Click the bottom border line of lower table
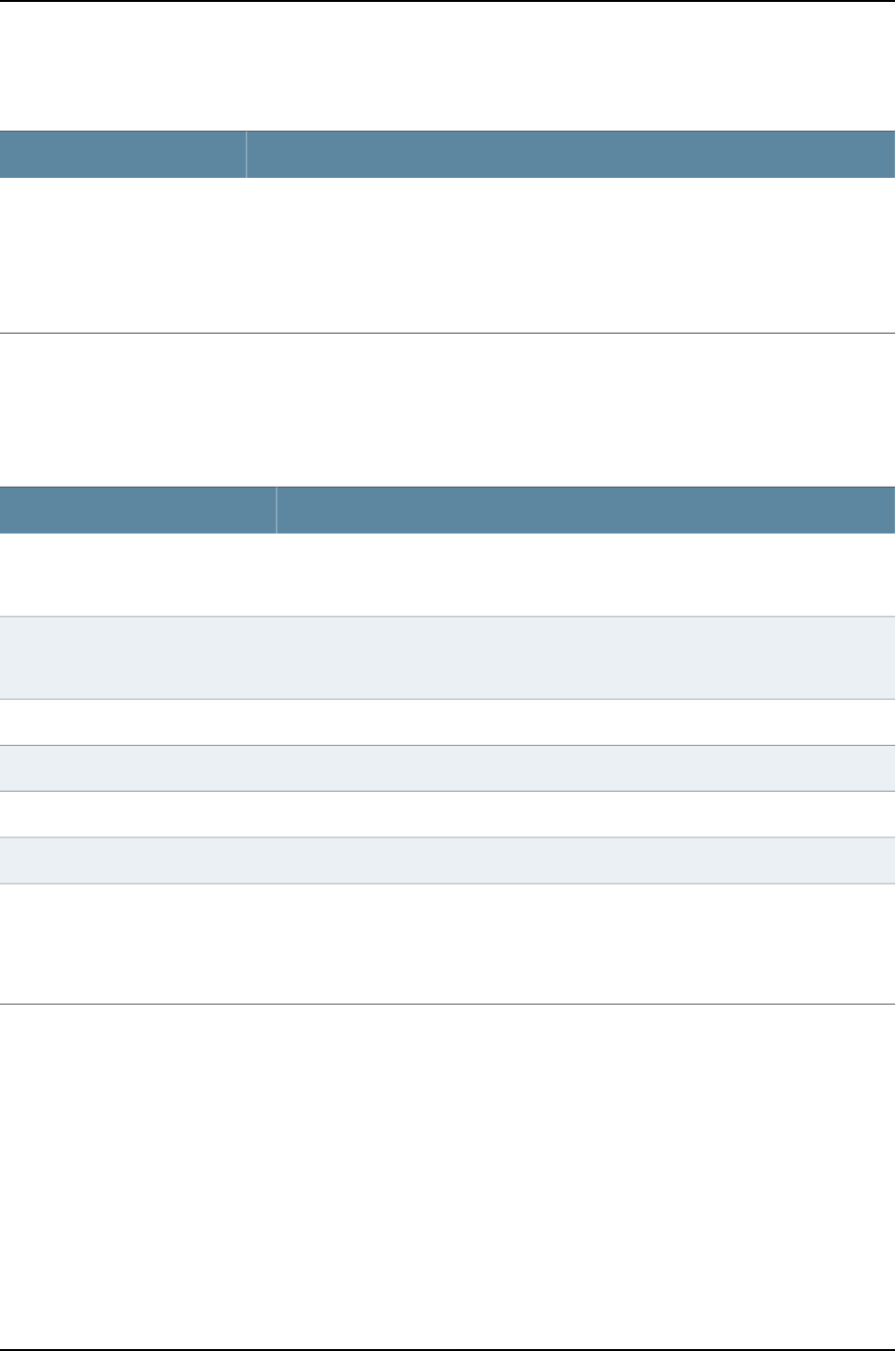 tap(448, 1004)
